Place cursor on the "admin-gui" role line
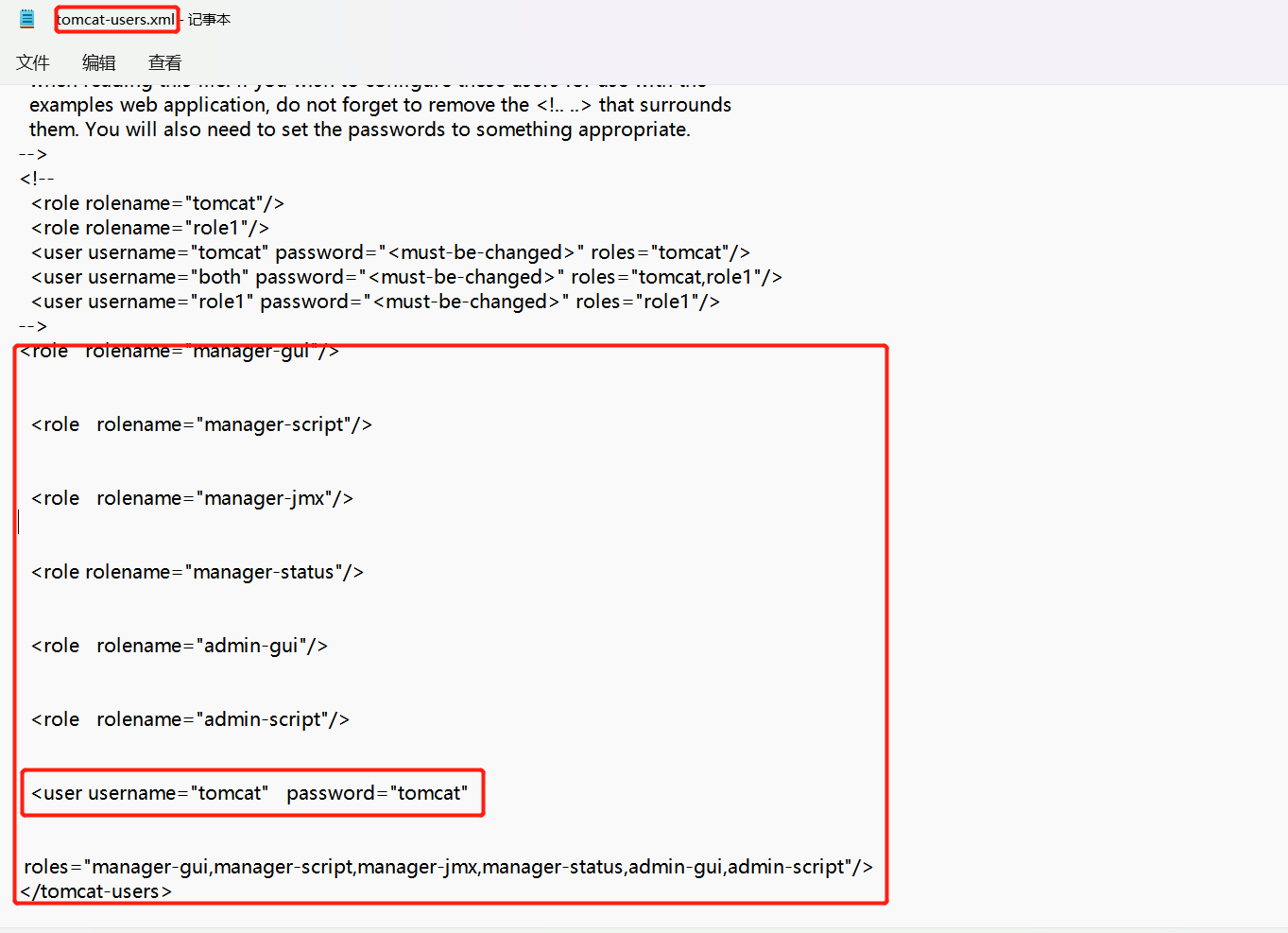The image size is (1288, 933). tap(180, 646)
